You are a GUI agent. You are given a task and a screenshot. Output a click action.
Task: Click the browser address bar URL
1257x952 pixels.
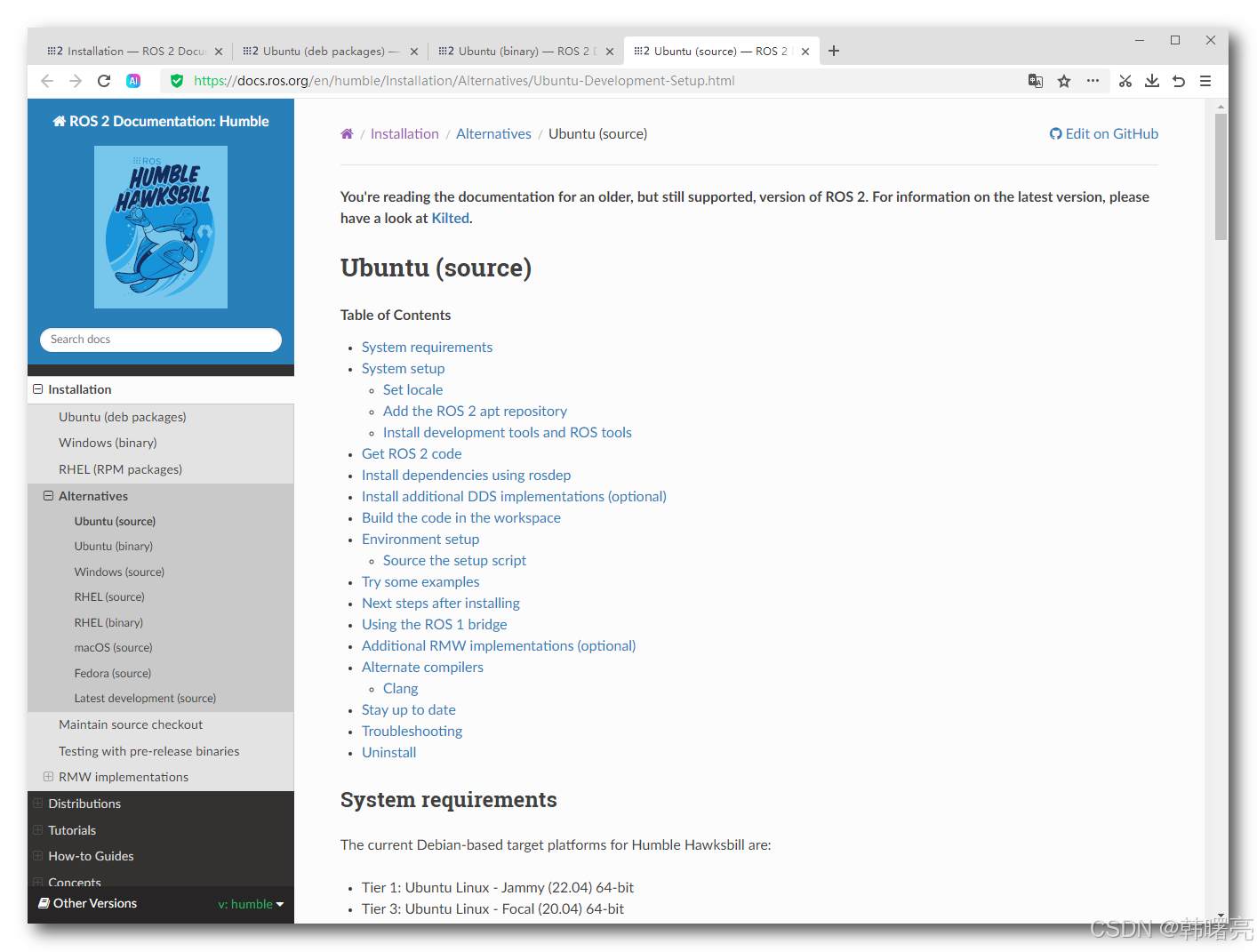coord(464,81)
